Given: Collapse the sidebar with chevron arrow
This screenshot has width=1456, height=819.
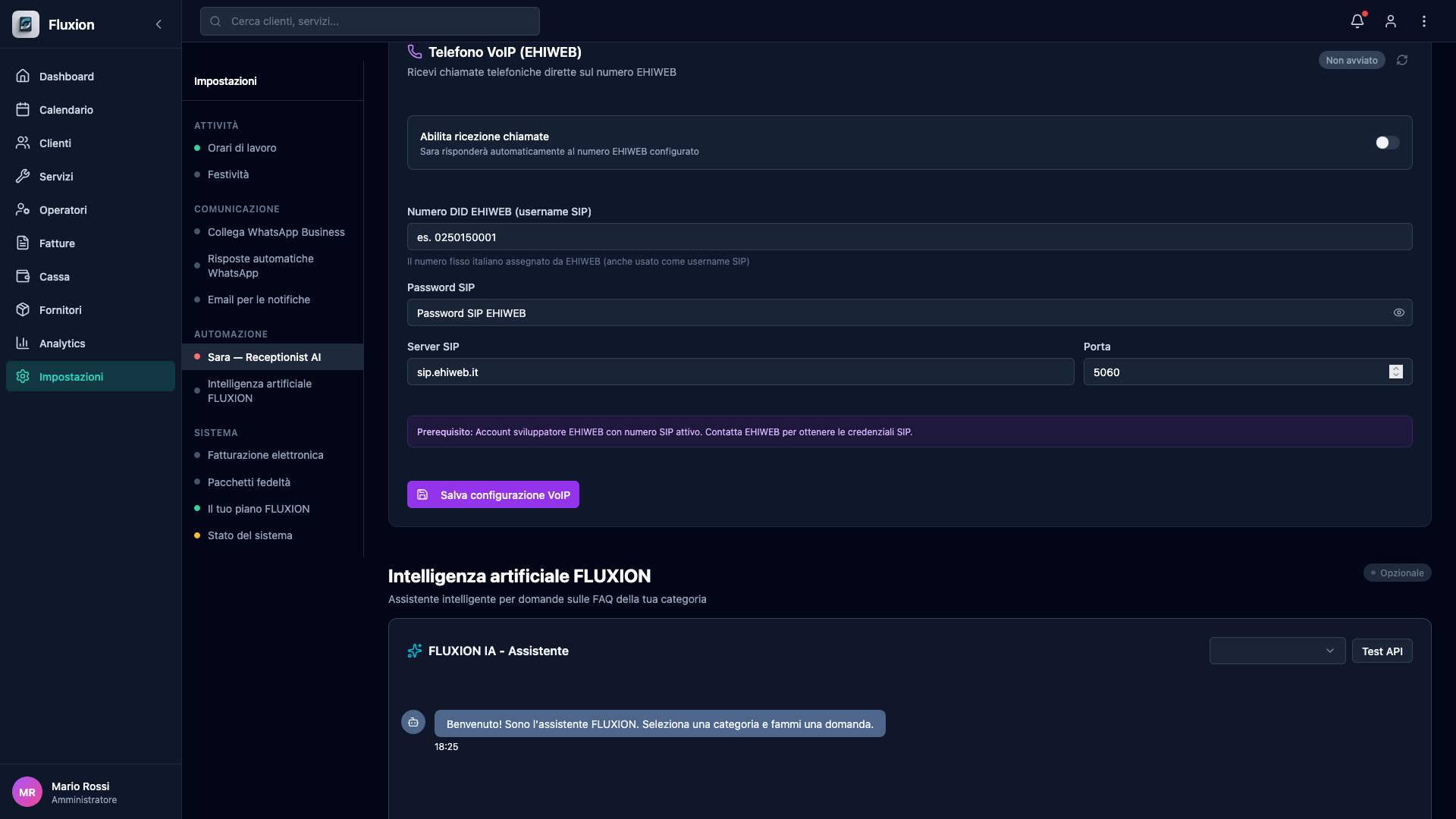Looking at the screenshot, I should coord(158,24).
